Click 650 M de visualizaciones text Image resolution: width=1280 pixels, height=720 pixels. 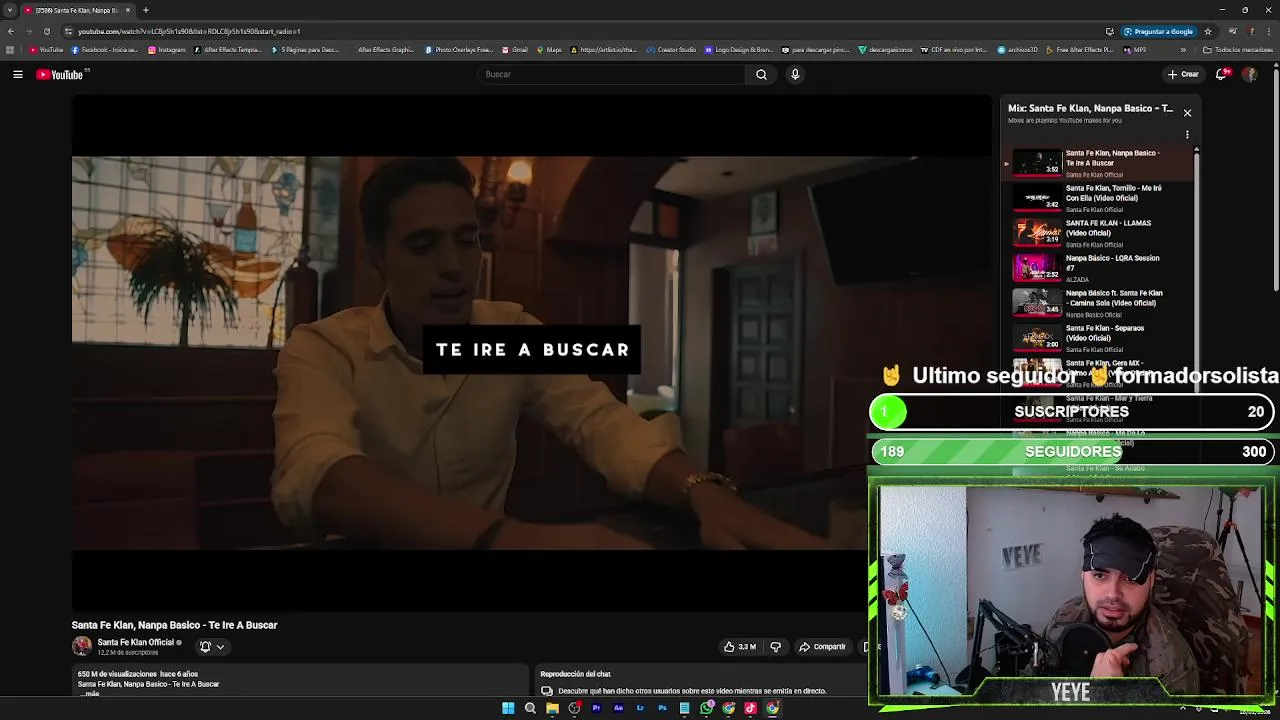click(117, 674)
